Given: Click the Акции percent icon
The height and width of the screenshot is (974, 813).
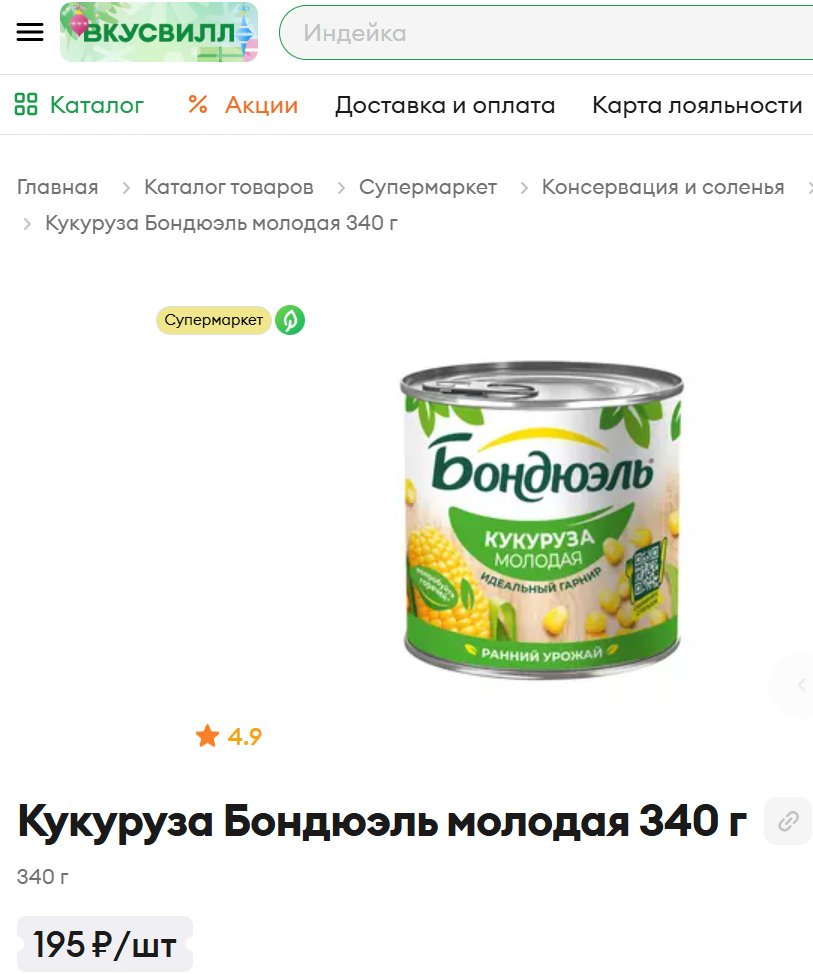Looking at the screenshot, I should coord(198,104).
